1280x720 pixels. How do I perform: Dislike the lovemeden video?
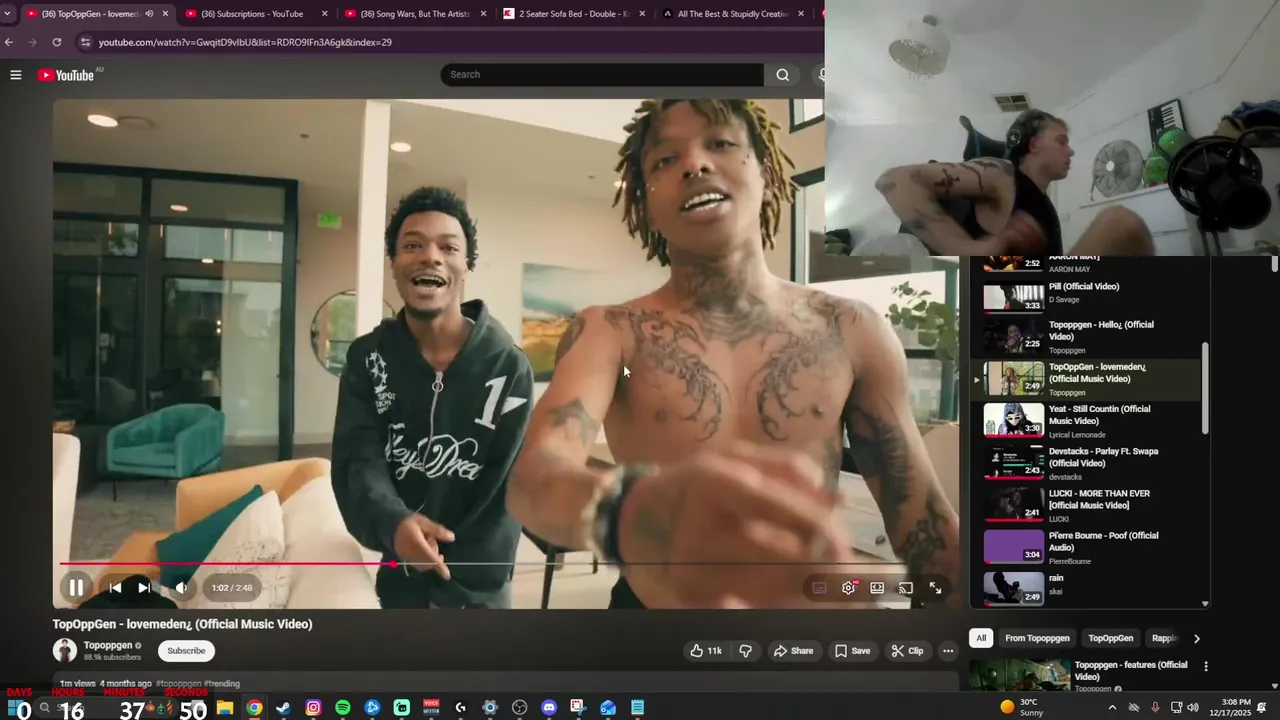[746, 651]
